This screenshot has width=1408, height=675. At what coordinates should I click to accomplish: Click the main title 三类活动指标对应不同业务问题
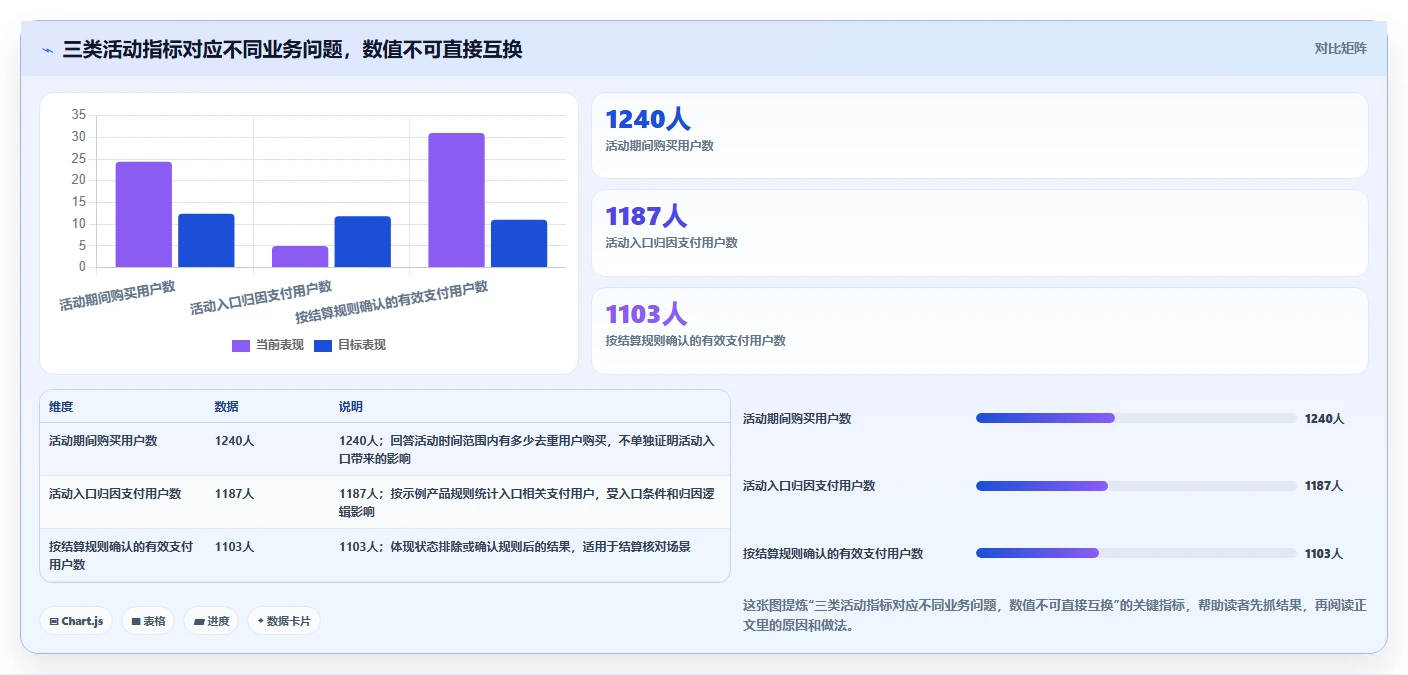(292, 49)
